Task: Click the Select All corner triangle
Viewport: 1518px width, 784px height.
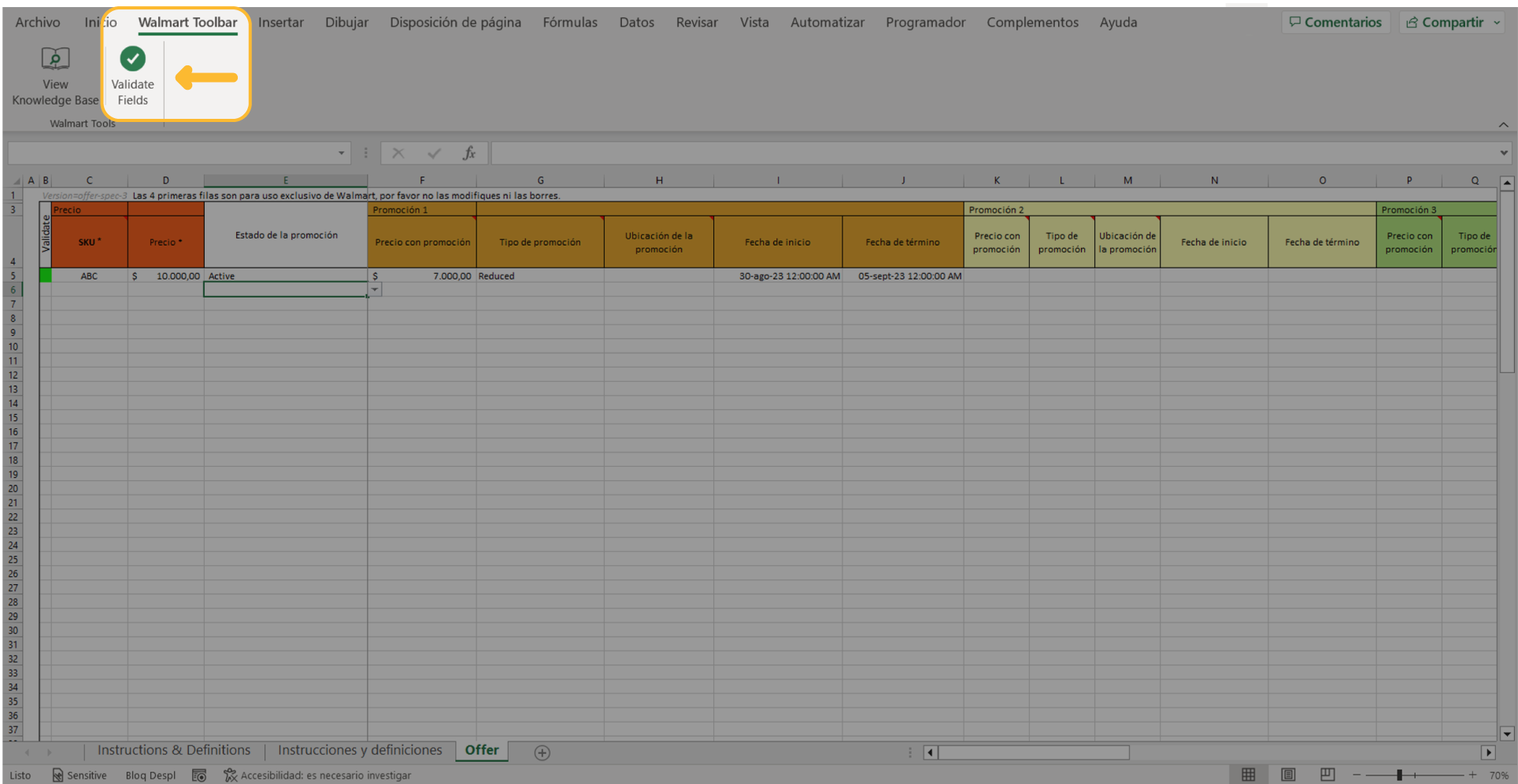Action: pyautogui.click(x=16, y=180)
